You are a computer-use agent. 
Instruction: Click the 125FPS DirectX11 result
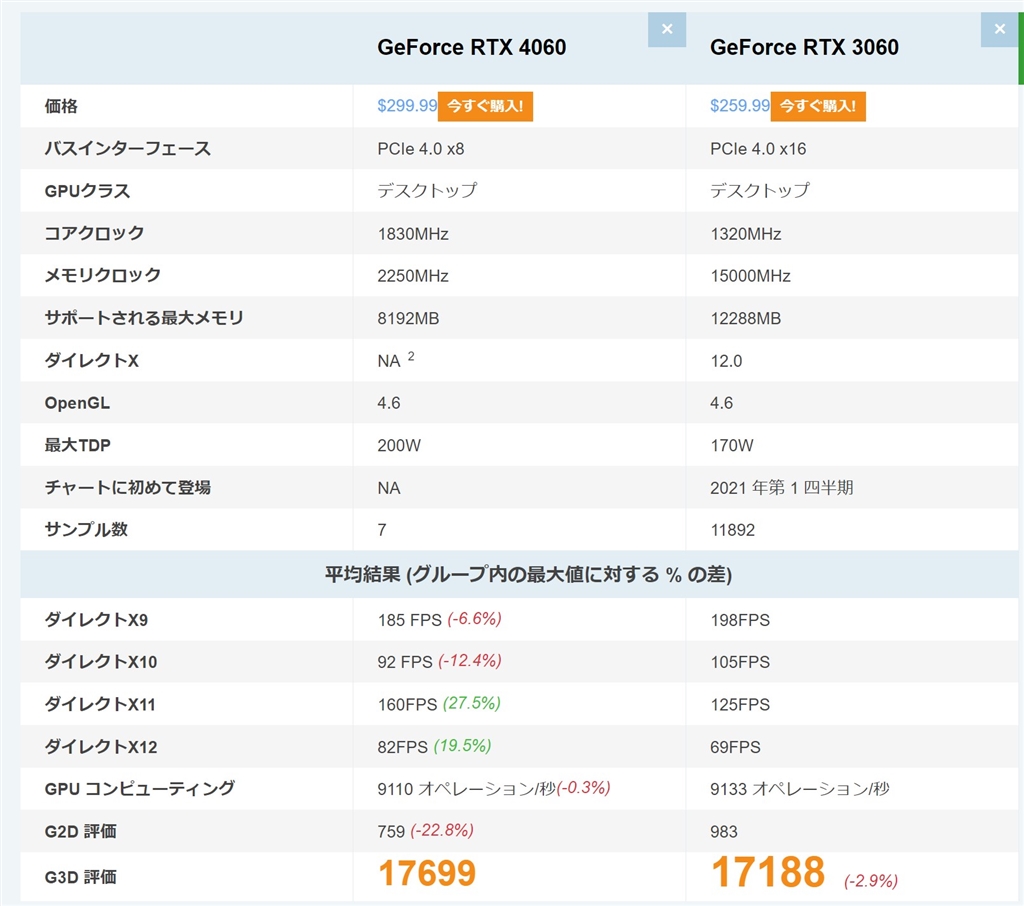point(740,705)
